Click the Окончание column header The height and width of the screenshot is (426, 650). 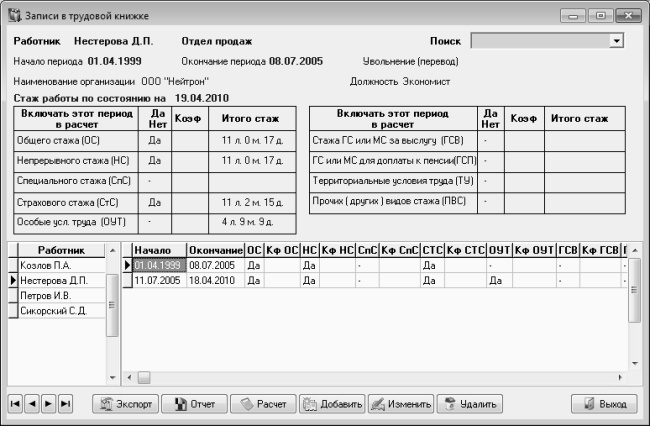[215, 249]
